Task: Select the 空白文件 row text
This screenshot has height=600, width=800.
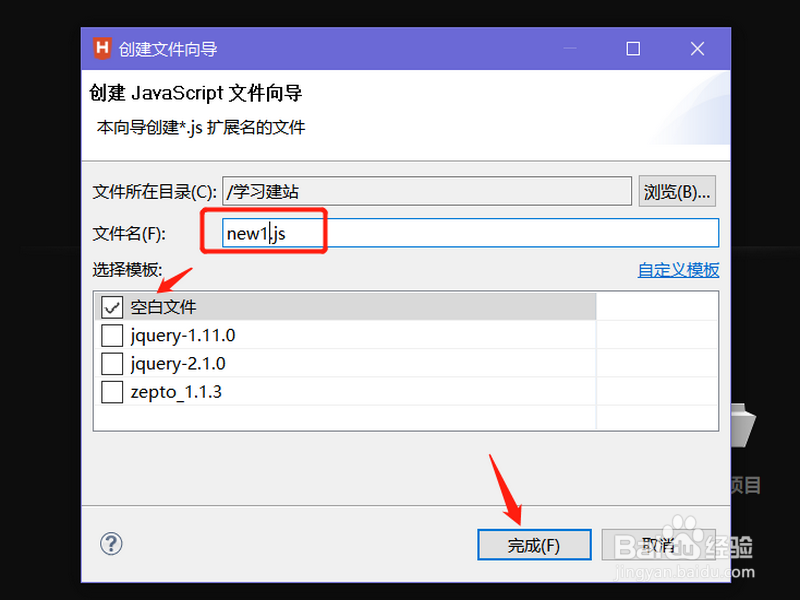Action: tap(163, 307)
